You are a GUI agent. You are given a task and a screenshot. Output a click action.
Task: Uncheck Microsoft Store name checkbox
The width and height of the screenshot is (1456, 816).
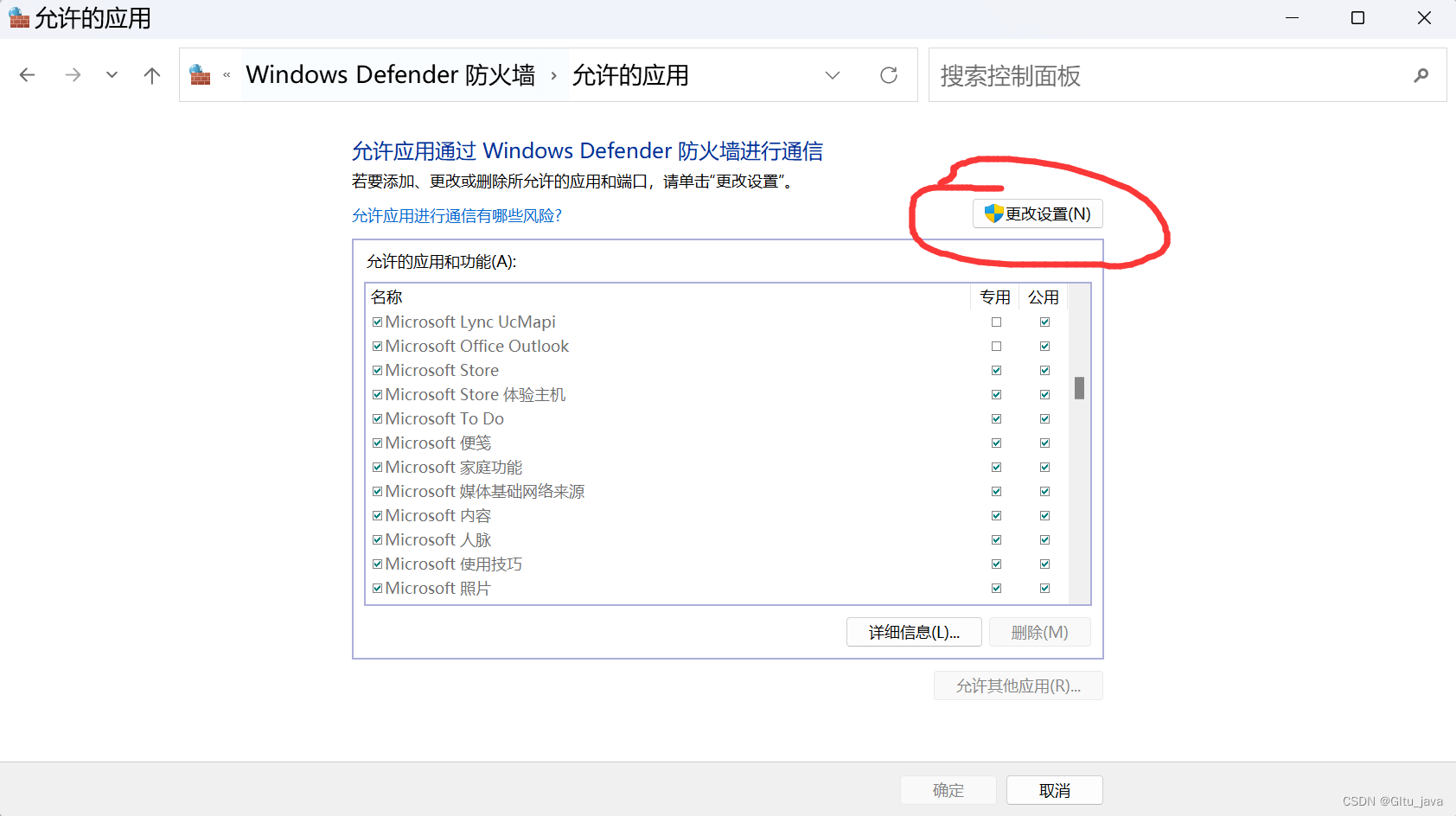point(377,370)
